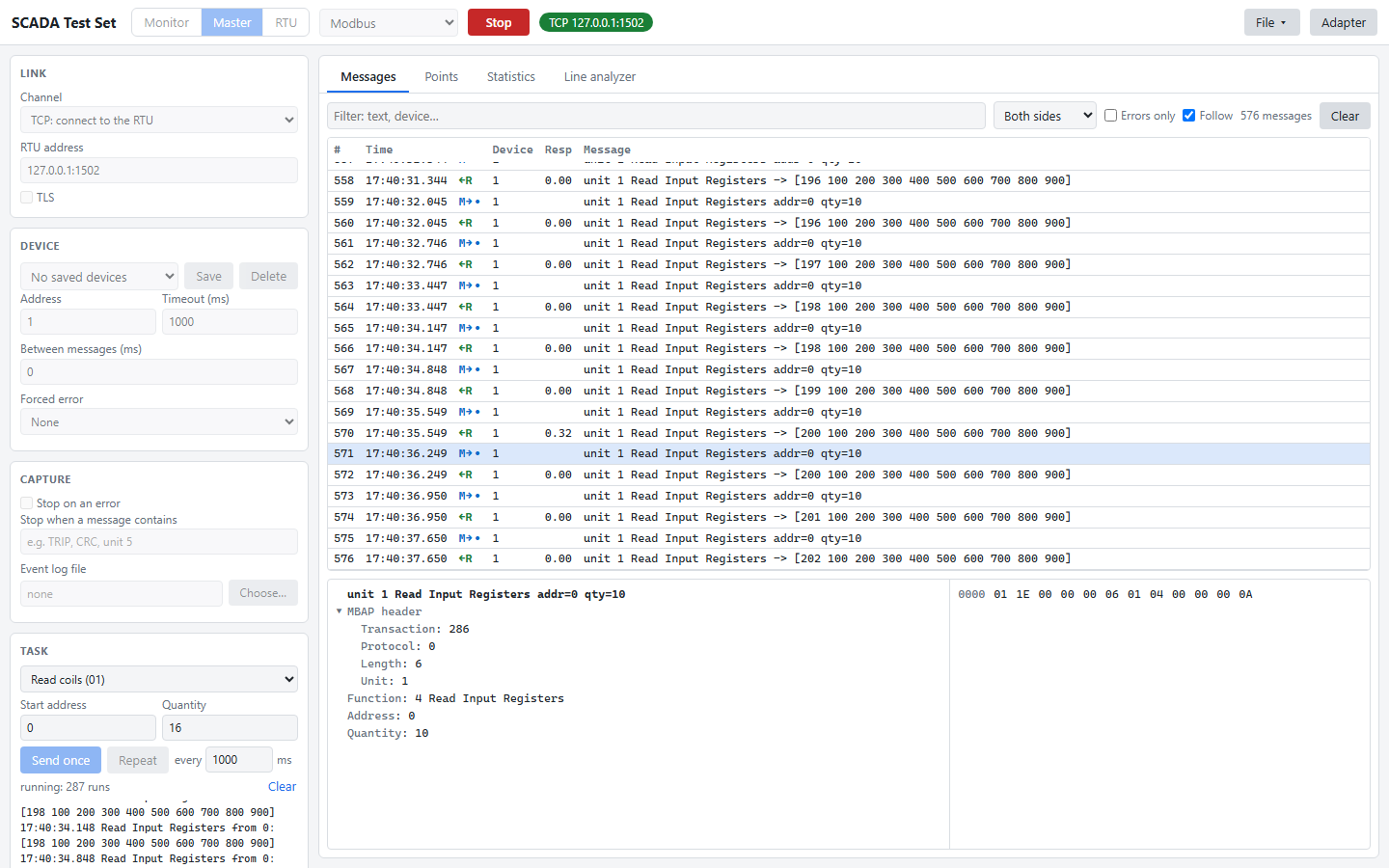Toggle the Errors only checkbox

(1111, 116)
